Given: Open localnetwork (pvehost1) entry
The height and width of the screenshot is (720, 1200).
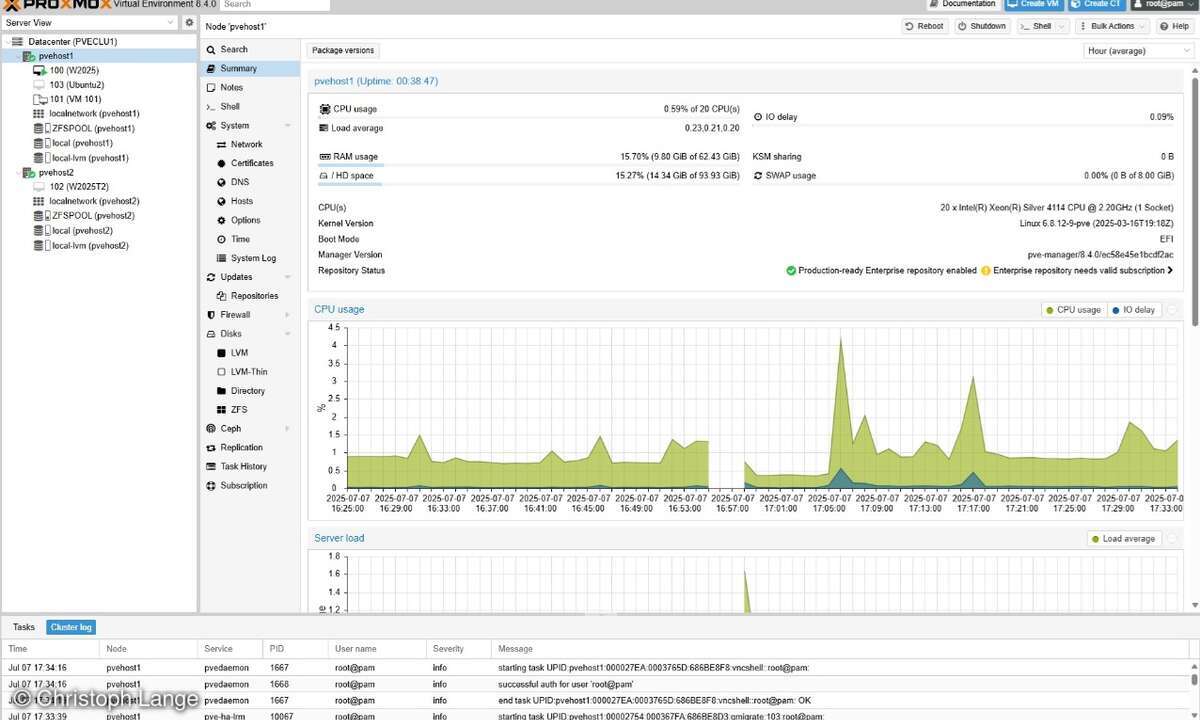Looking at the screenshot, I should click(x=94, y=114).
